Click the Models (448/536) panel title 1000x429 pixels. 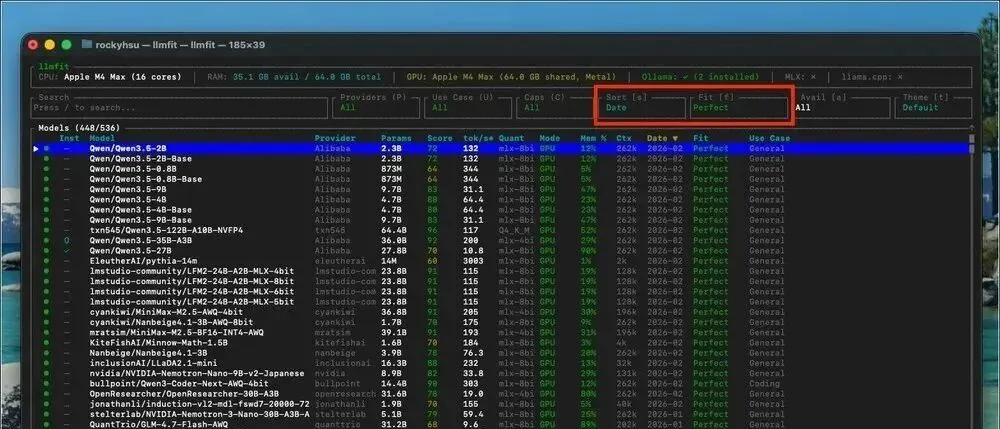(x=79, y=128)
